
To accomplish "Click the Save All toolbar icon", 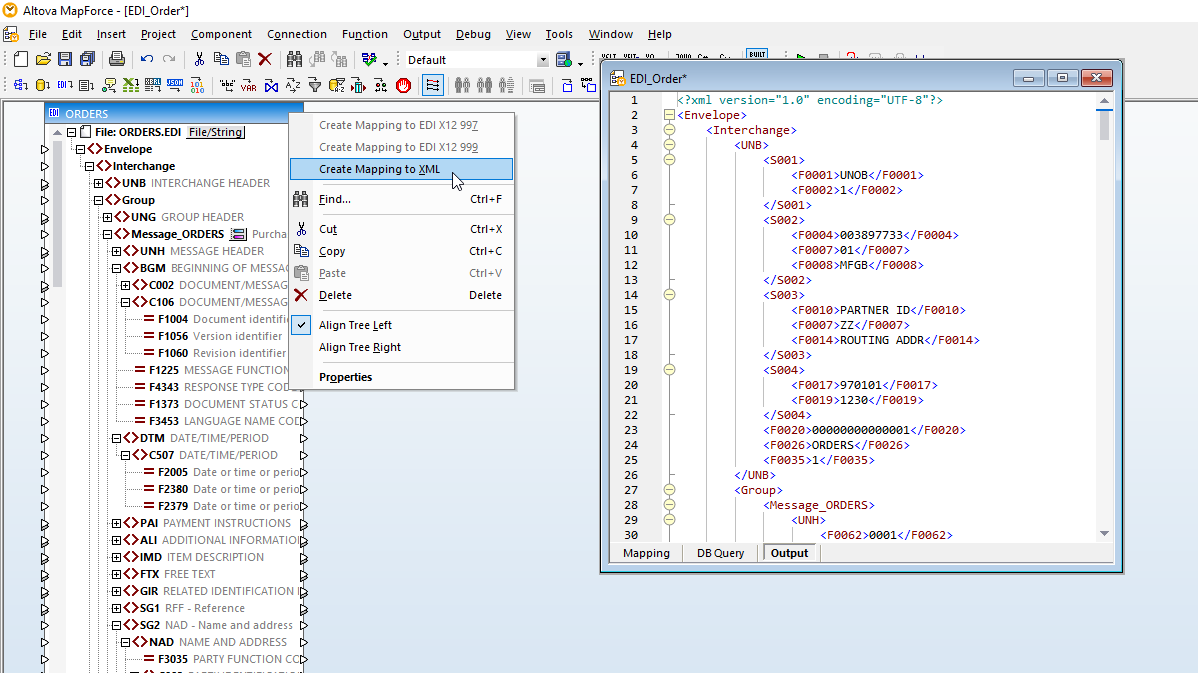I will pyautogui.click(x=87, y=60).
